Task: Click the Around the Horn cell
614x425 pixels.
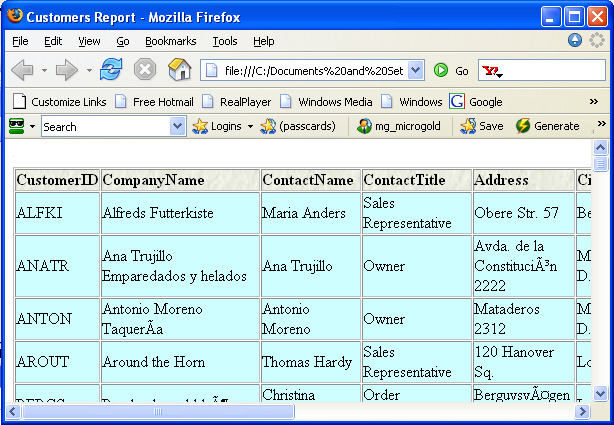Action: pyautogui.click(x=180, y=362)
